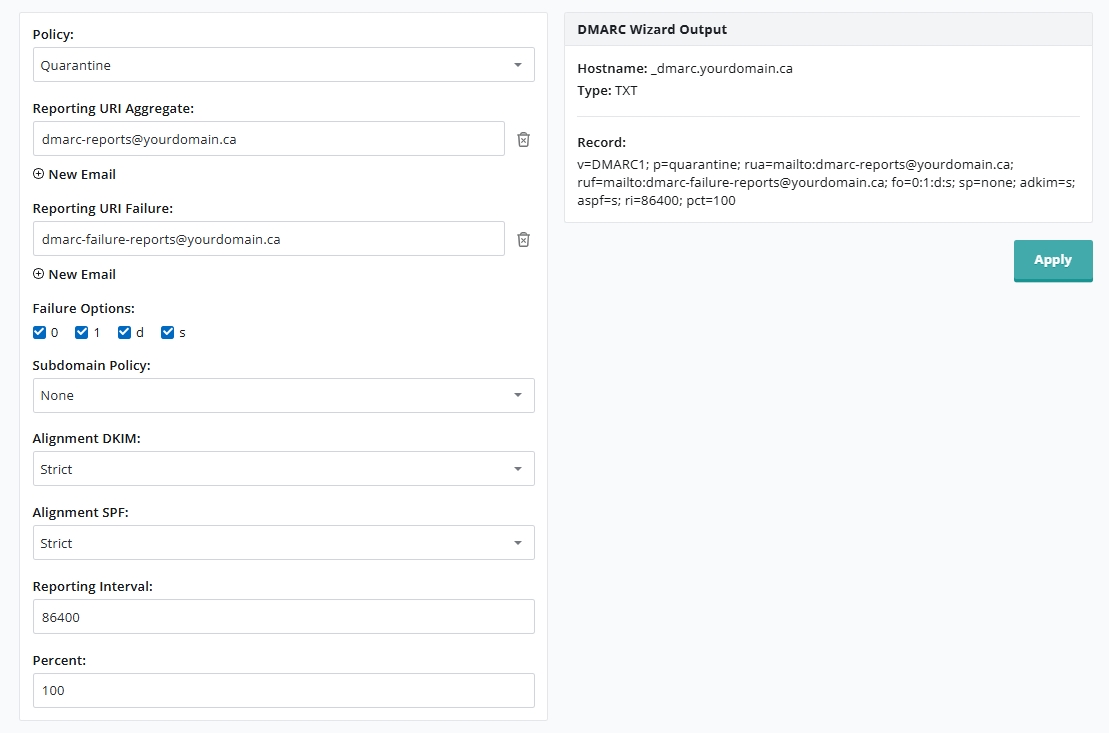Disable the failure option d checkbox

point(125,332)
